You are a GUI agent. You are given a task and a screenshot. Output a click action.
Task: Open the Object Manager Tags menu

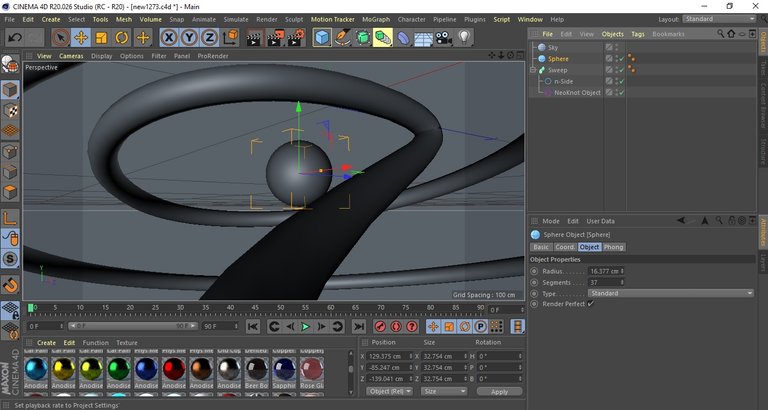tap(638, 34)
